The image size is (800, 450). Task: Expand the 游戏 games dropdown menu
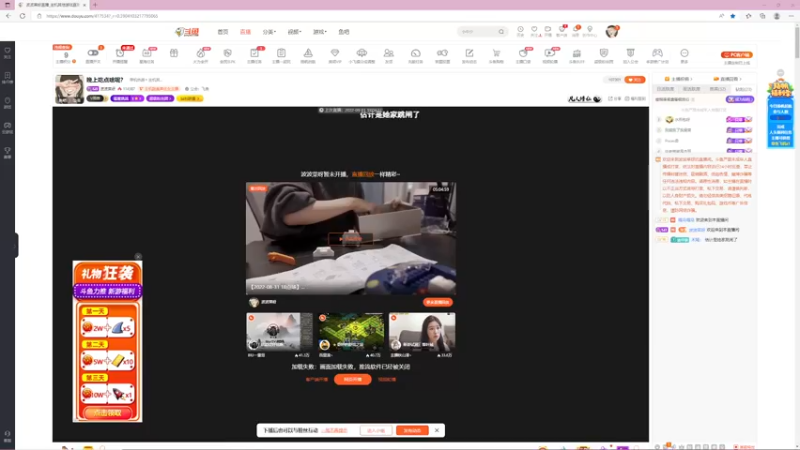pyautogui.click(x=319, y=32)
